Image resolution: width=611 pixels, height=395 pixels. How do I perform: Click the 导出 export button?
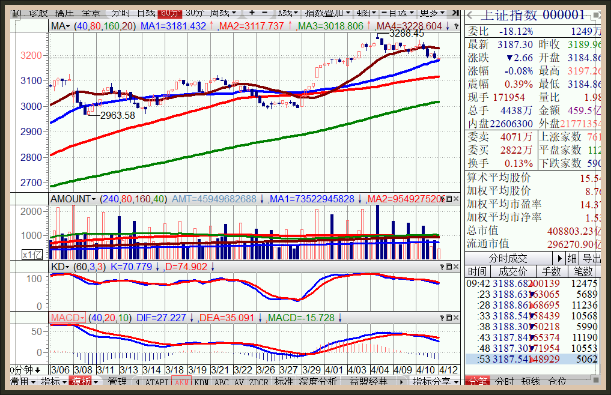[x=591, y=259]
